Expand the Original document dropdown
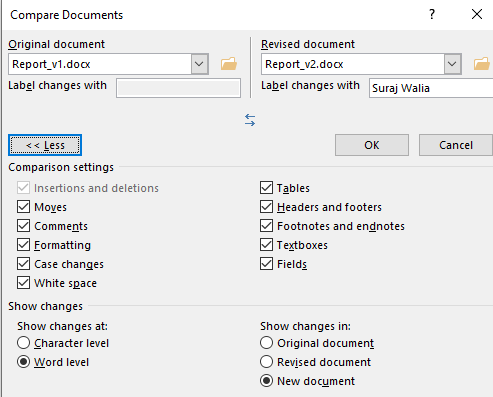This screenshot has height=397, width=493. [199, 64]
